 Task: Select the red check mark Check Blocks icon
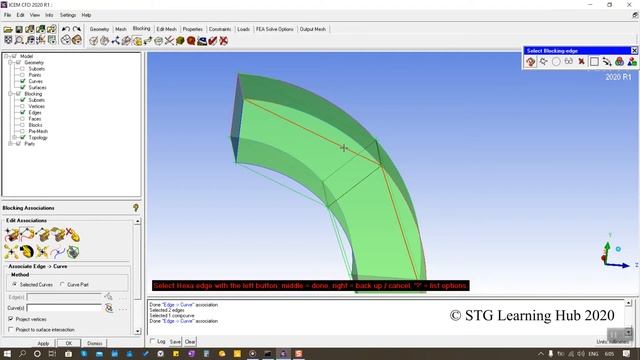click(x=213, y=41)
